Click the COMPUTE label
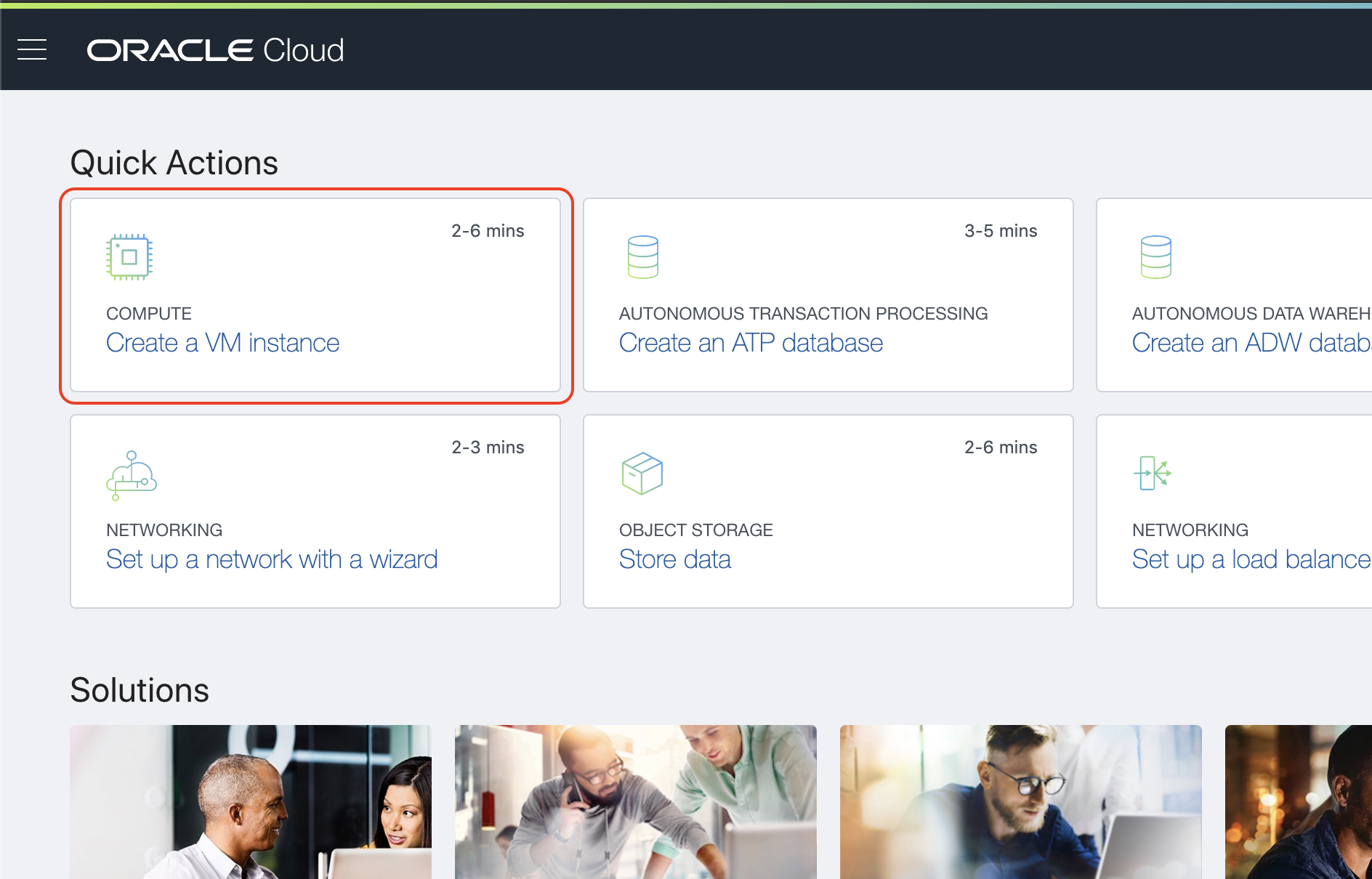The width and height of the screenshot is (1372, 879). pyautogui.click(x=149, y=314)
